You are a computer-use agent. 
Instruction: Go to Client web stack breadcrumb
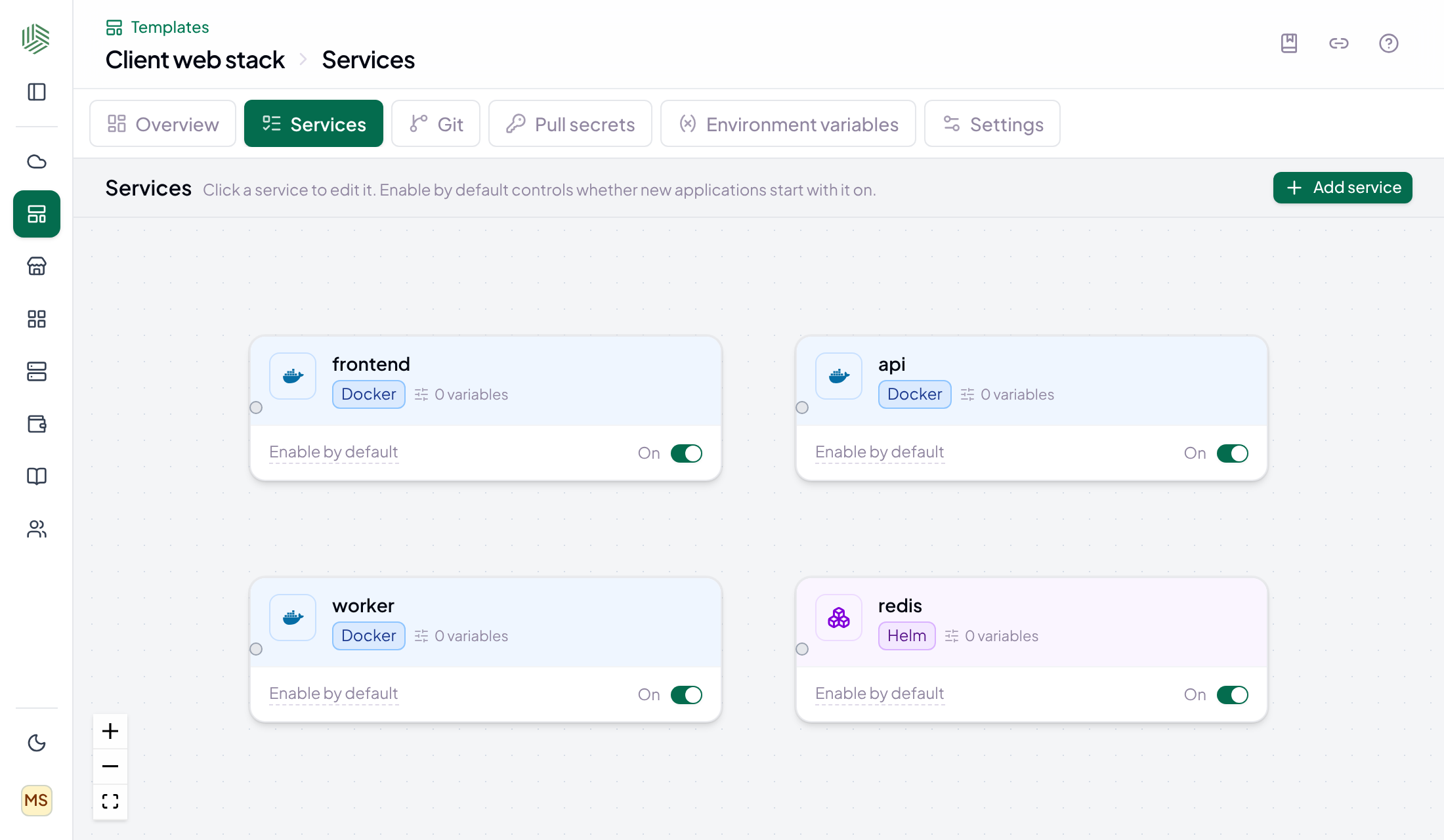195,60
